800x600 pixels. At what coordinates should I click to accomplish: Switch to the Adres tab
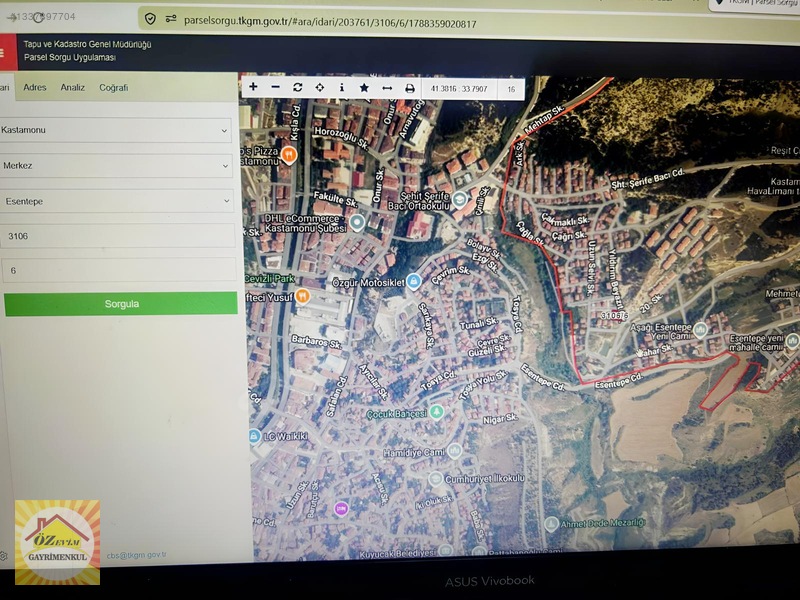coord(35,87)
